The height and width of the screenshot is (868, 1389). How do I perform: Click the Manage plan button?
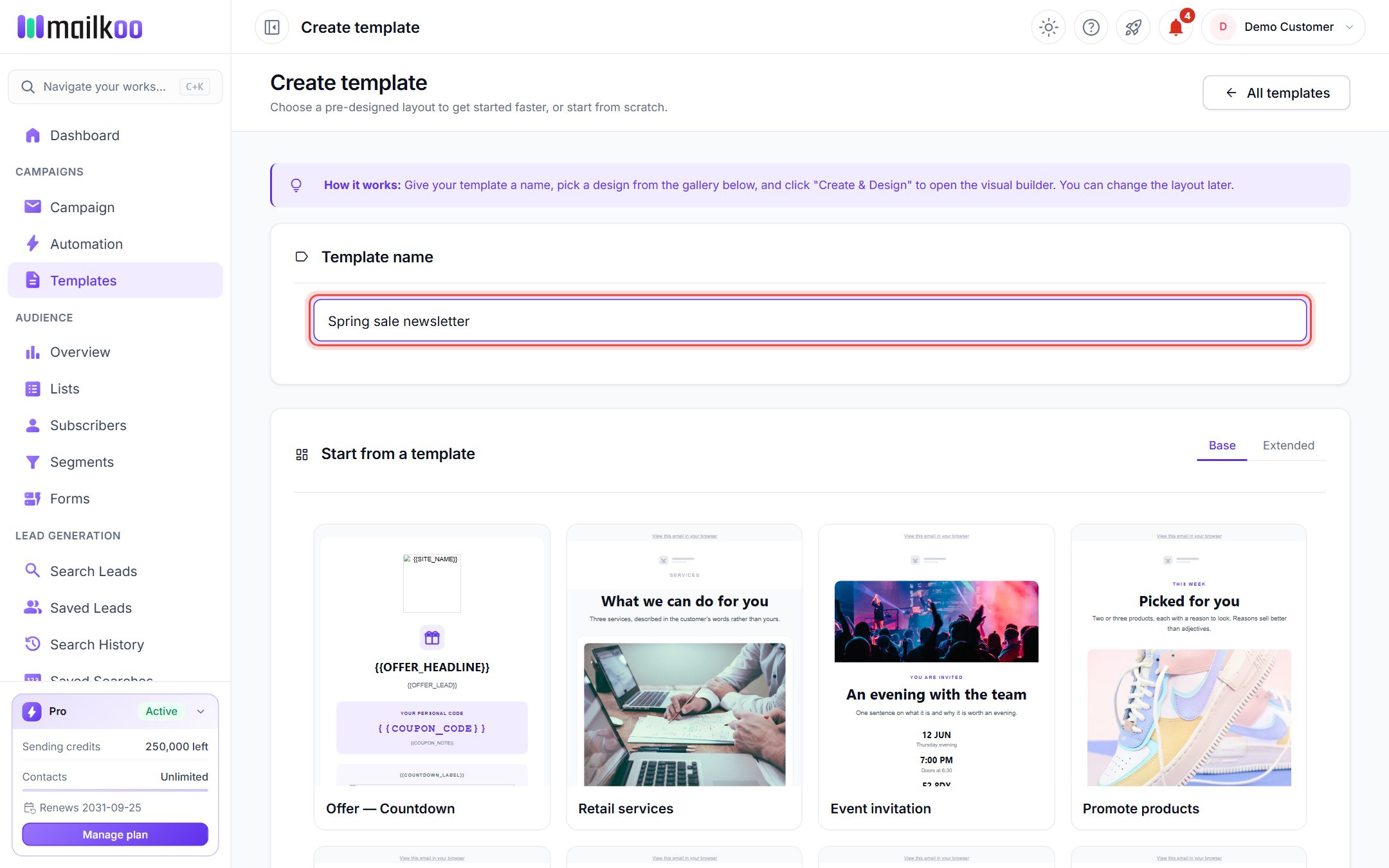tap(115, 835)
